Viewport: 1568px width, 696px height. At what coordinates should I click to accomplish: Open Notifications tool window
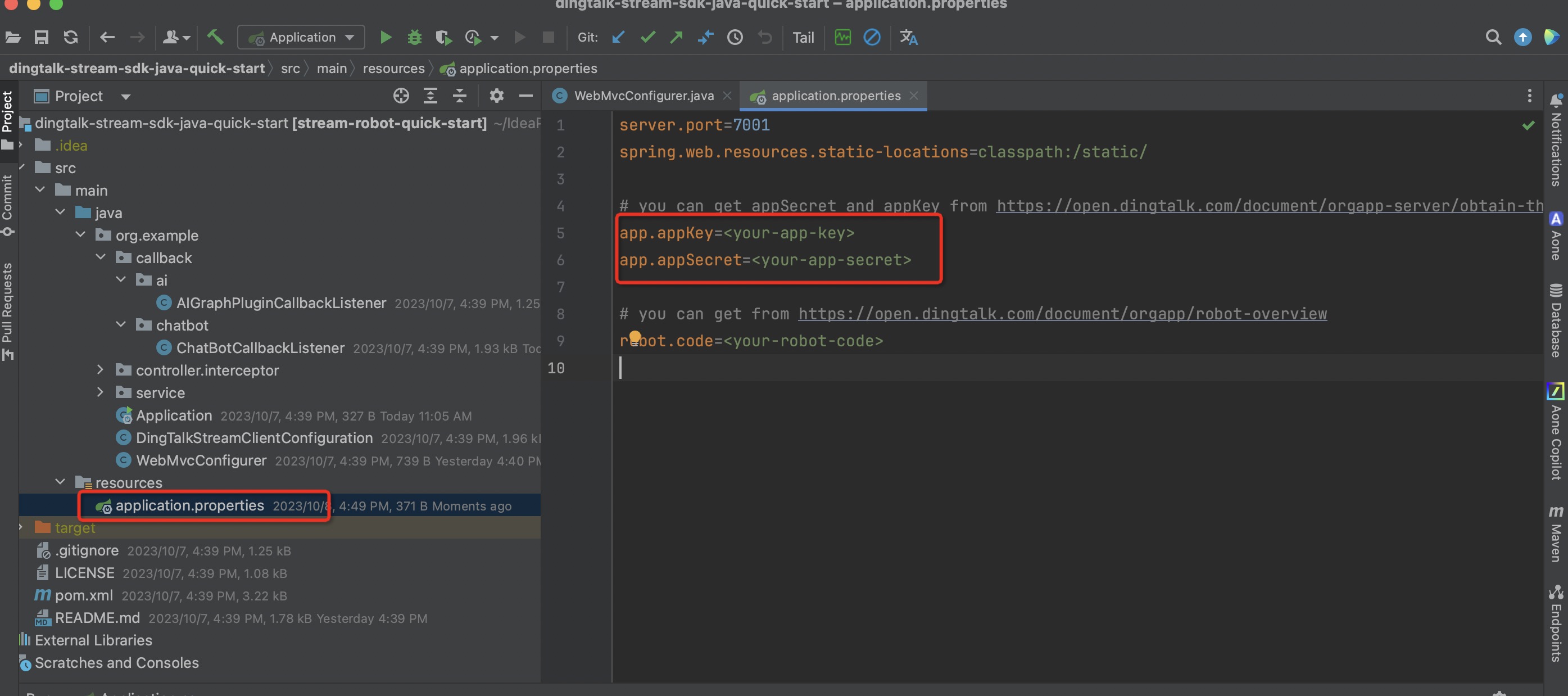[x=1556, y=140]
